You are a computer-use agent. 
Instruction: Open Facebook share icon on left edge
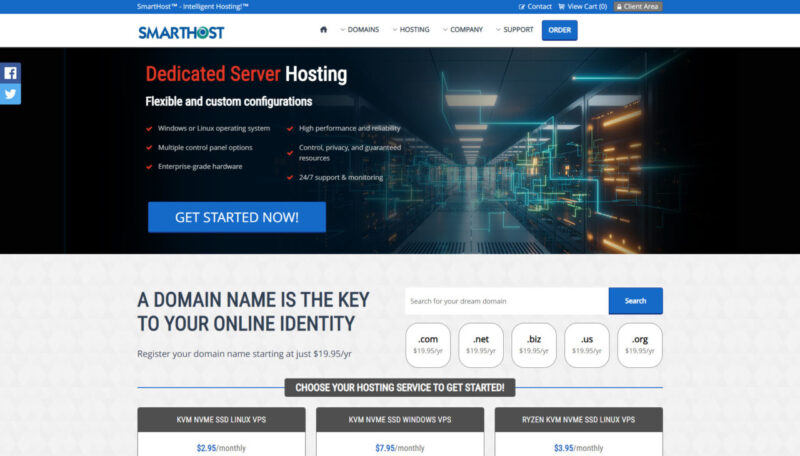(x=10, y=73)
